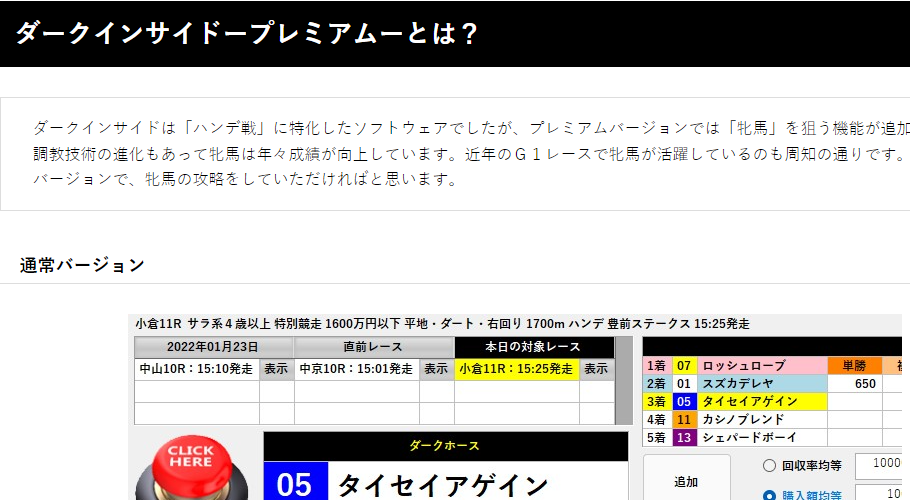Click the orange 単勝 header cell
Screen dimensions: 910x500
coord(854,366)
